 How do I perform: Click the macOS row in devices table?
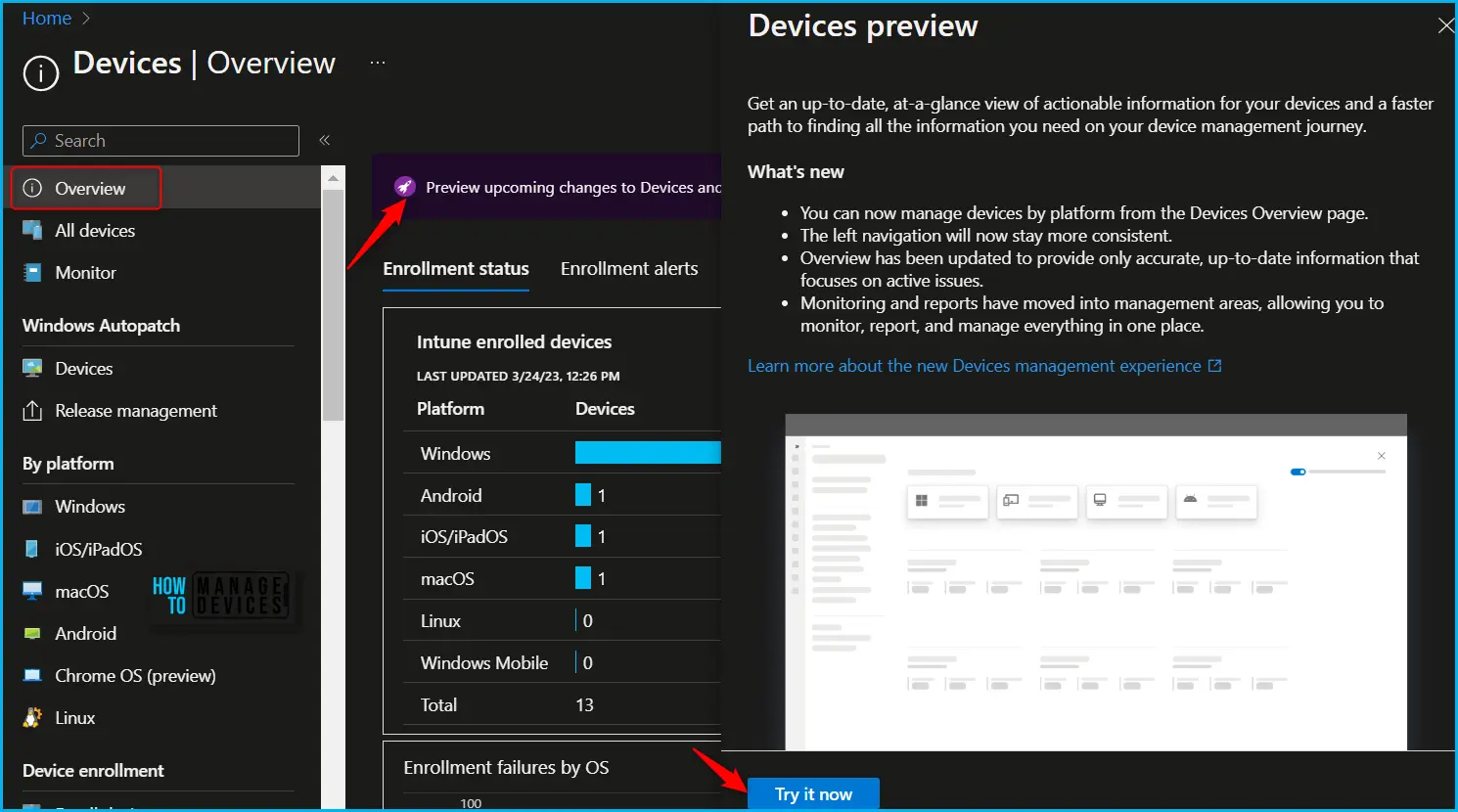(562, 579)
